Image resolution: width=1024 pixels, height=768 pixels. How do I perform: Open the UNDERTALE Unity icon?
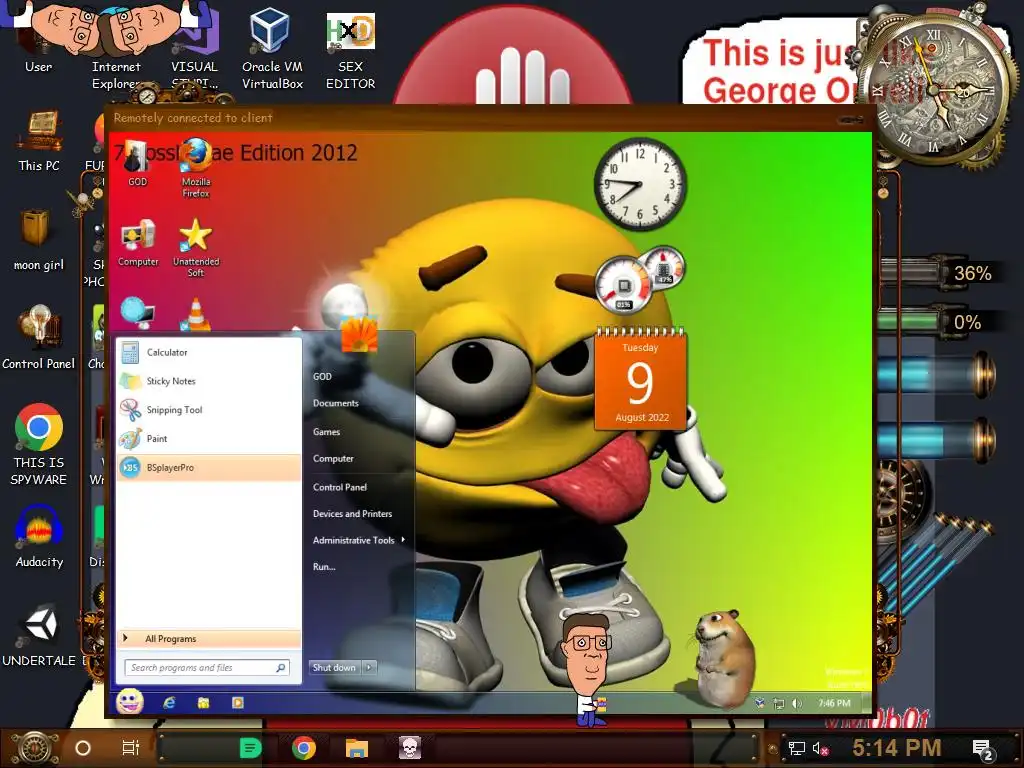click(x=39, y=635)
